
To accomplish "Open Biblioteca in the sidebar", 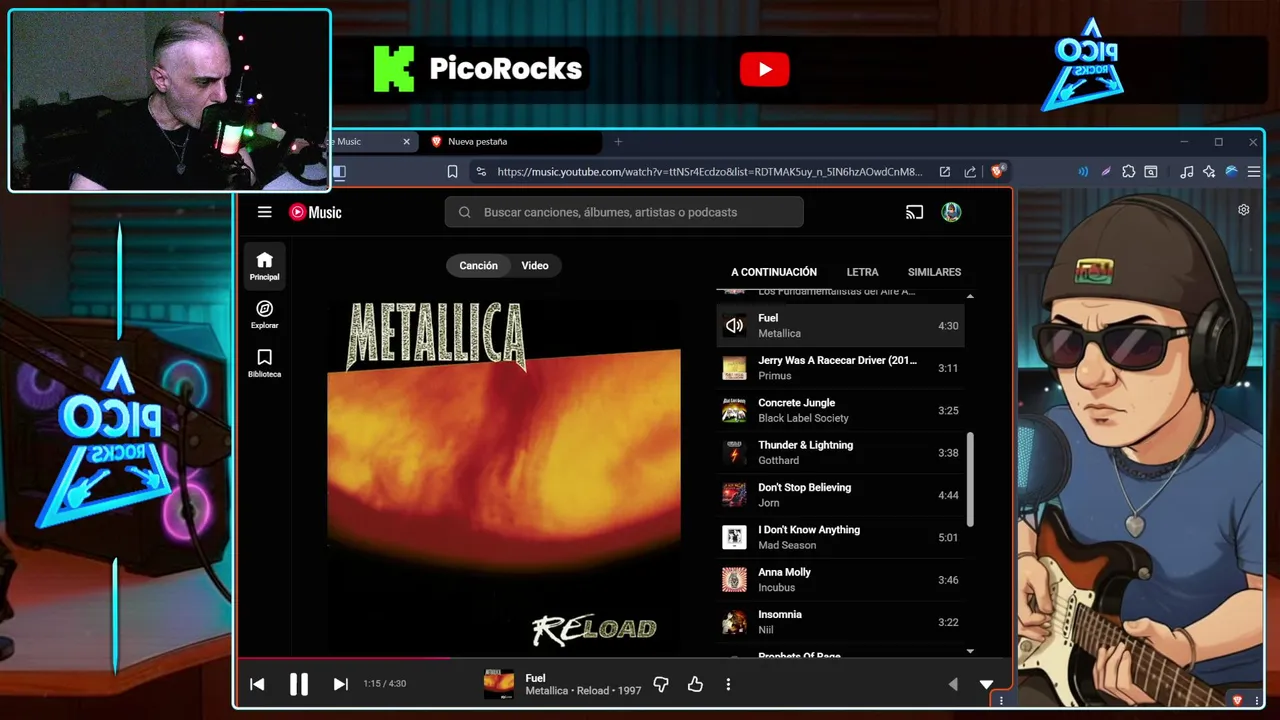I will pos(264,363).
